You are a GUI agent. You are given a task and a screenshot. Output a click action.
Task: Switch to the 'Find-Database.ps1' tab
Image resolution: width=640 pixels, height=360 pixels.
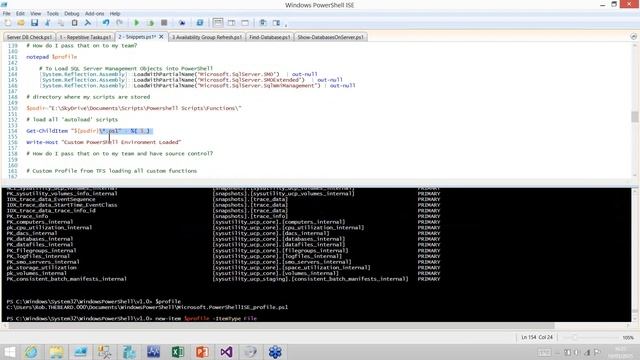pyautogui.click(x=269, y=37)
